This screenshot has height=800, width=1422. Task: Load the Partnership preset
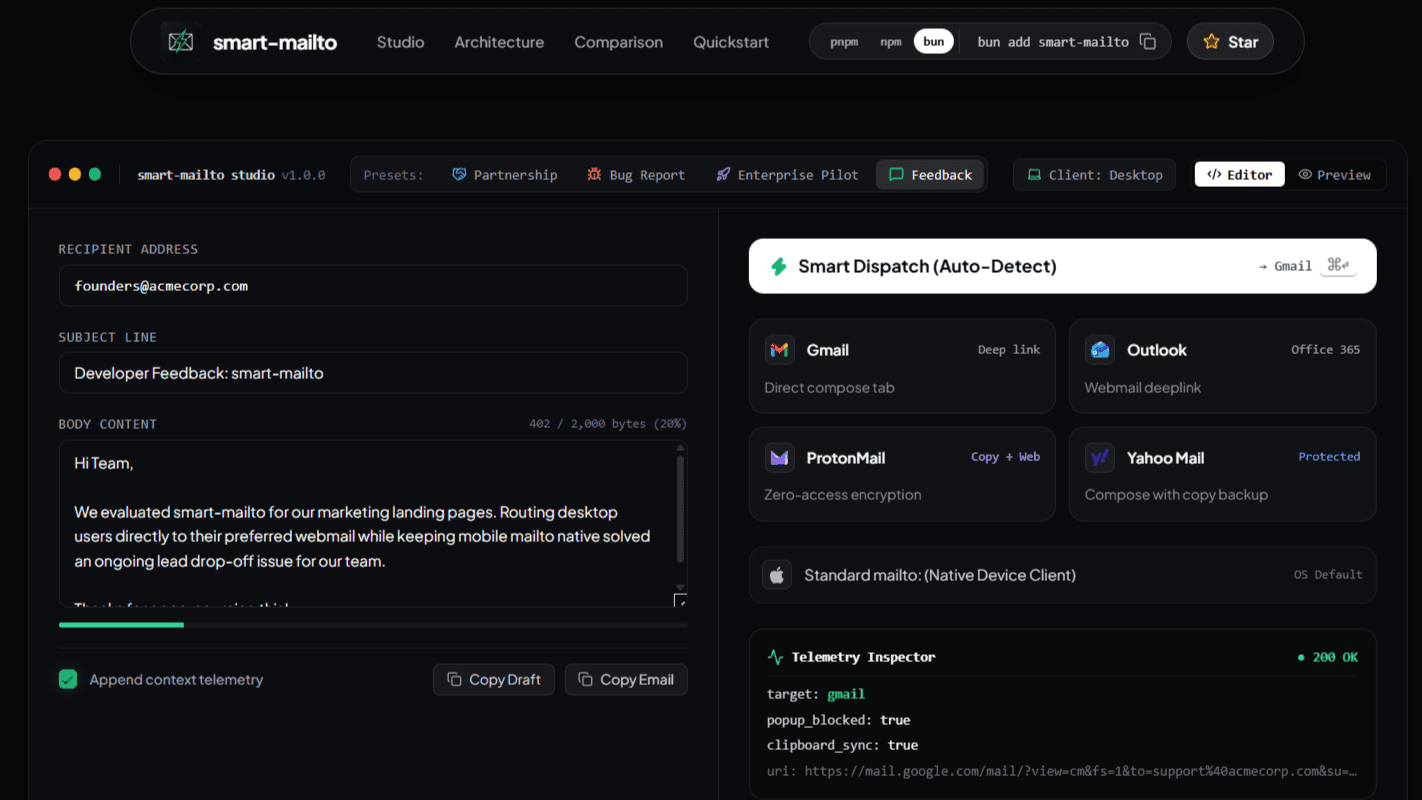tap(505, 174)
